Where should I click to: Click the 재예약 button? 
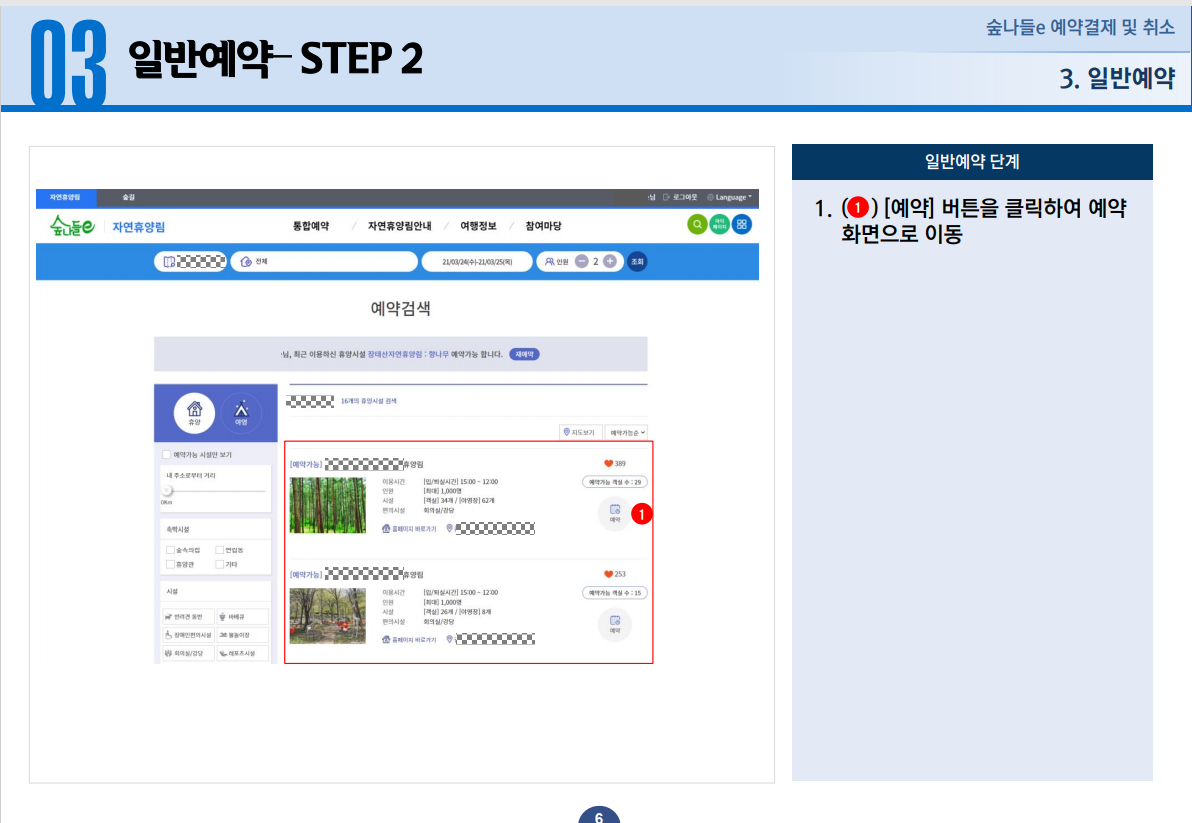coord(524,354)
